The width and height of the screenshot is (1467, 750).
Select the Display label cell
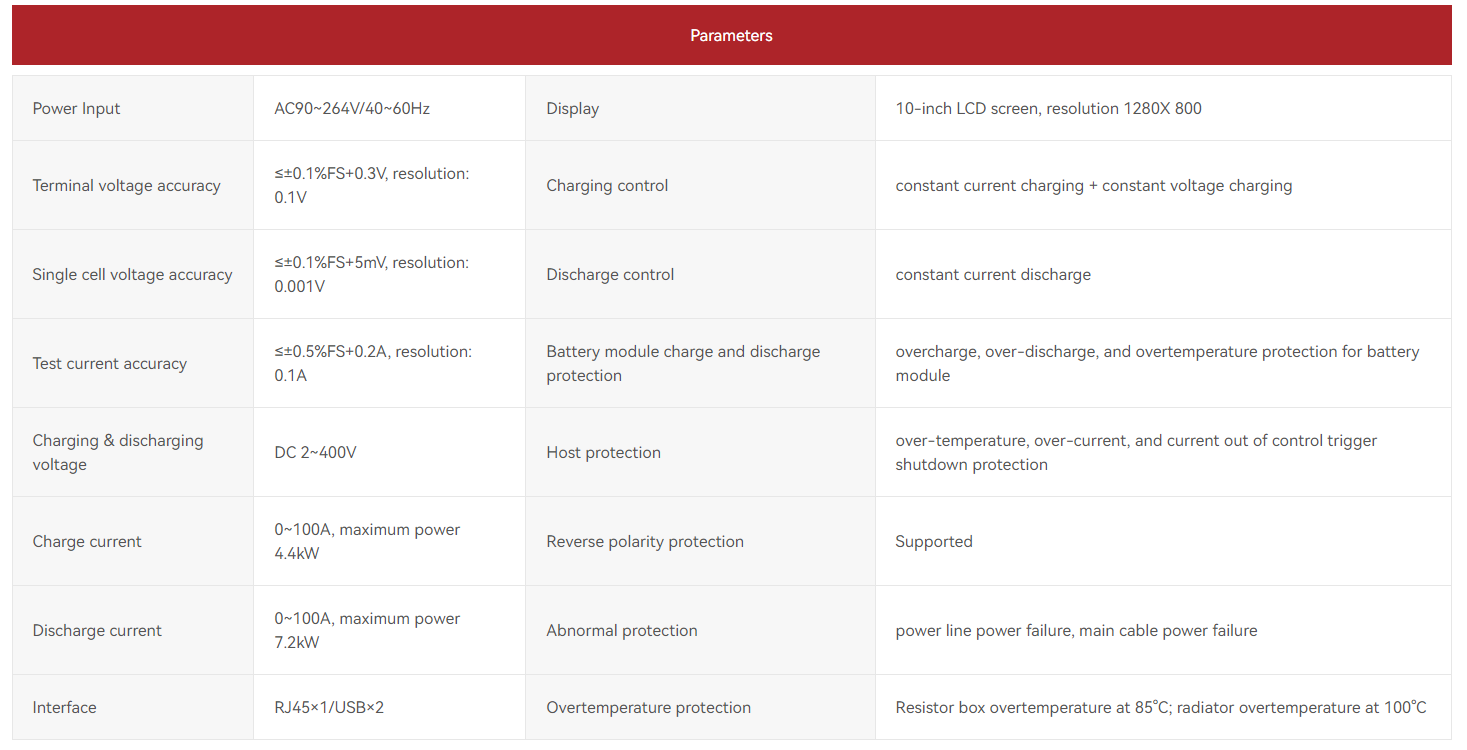click(x=700, y=108)
